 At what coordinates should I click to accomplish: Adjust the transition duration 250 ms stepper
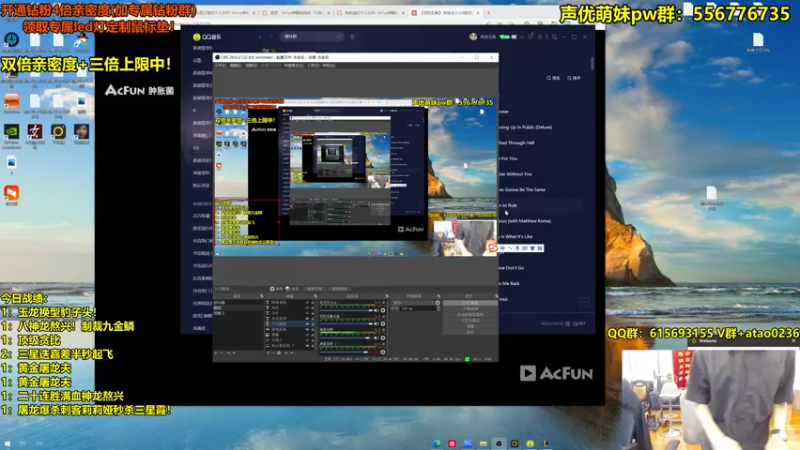pos(438,308)
